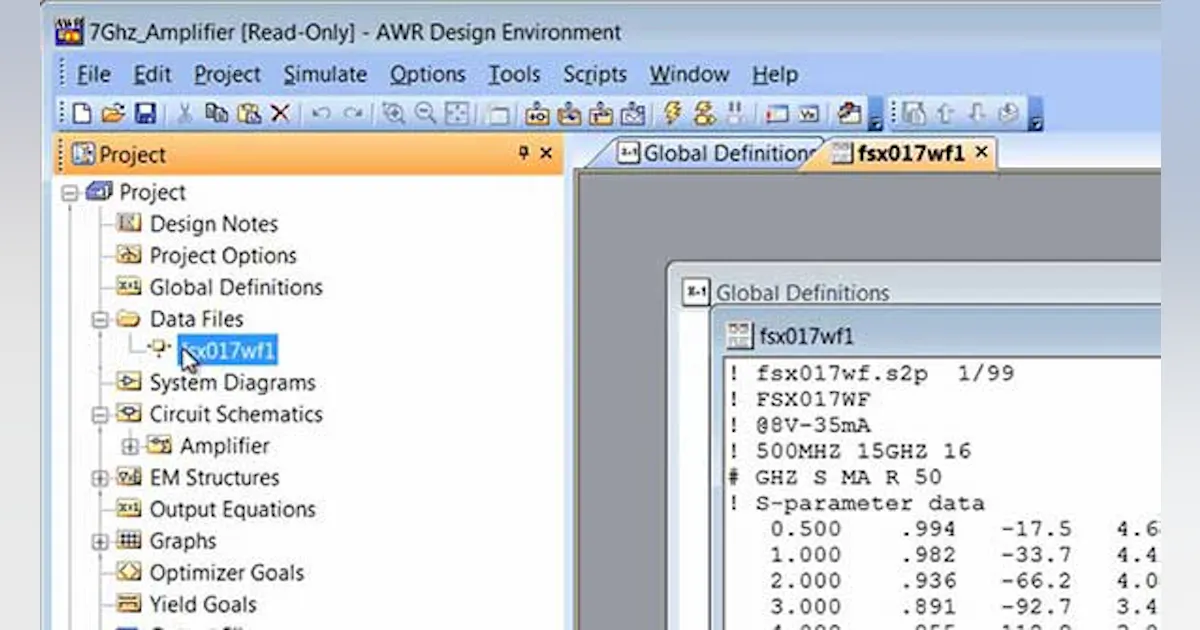
Task: Open the Options menu
Action: click(x=428, y=74)
